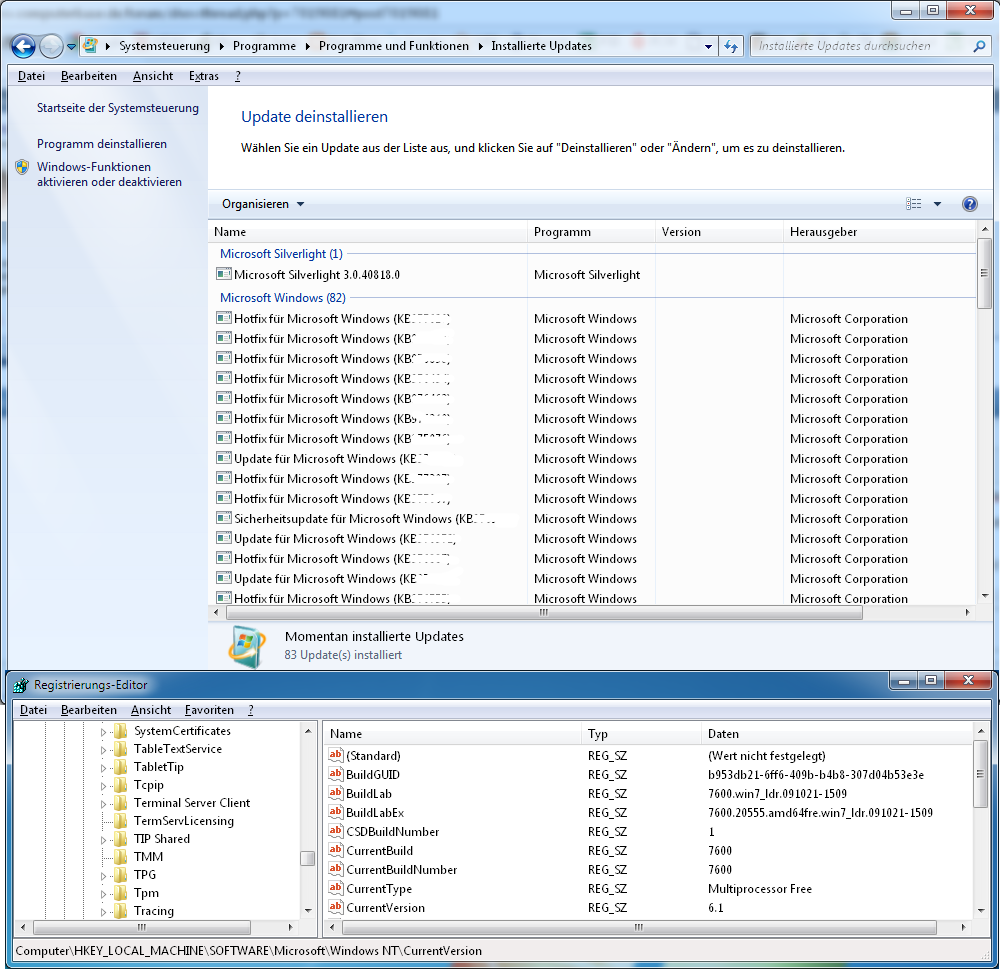Open the Favoriten menu in Registrierungs-Editor

pyautogui.click(x=209, y=710)
